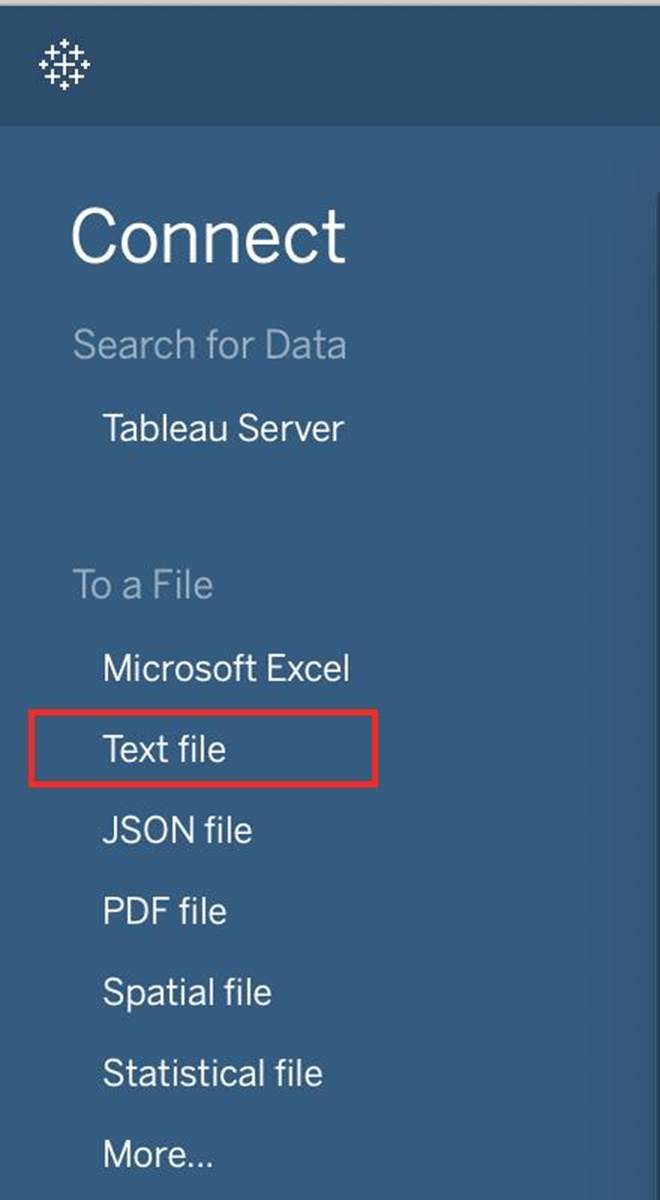
Task: Show additional file connector types
Action: pyautogui.click(x=158, y=1155)
